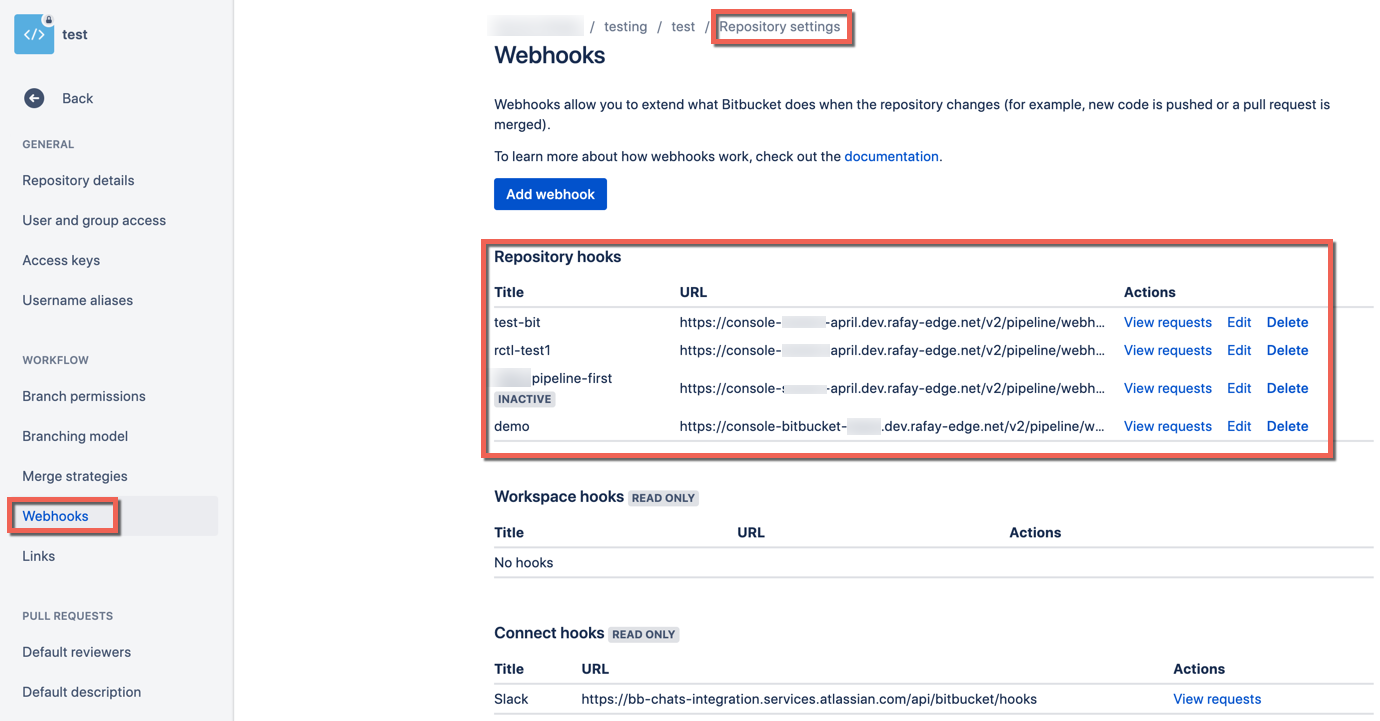The image size is (1380, 721).
Task: Open Links settings page
Action: [38, 556]
